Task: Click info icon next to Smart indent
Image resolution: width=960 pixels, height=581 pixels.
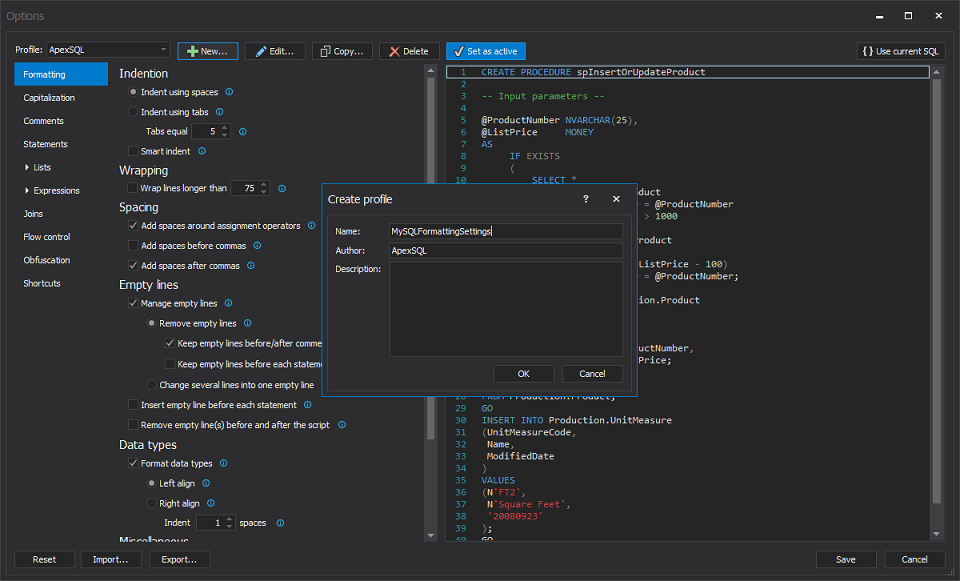Action: point(202,151)
